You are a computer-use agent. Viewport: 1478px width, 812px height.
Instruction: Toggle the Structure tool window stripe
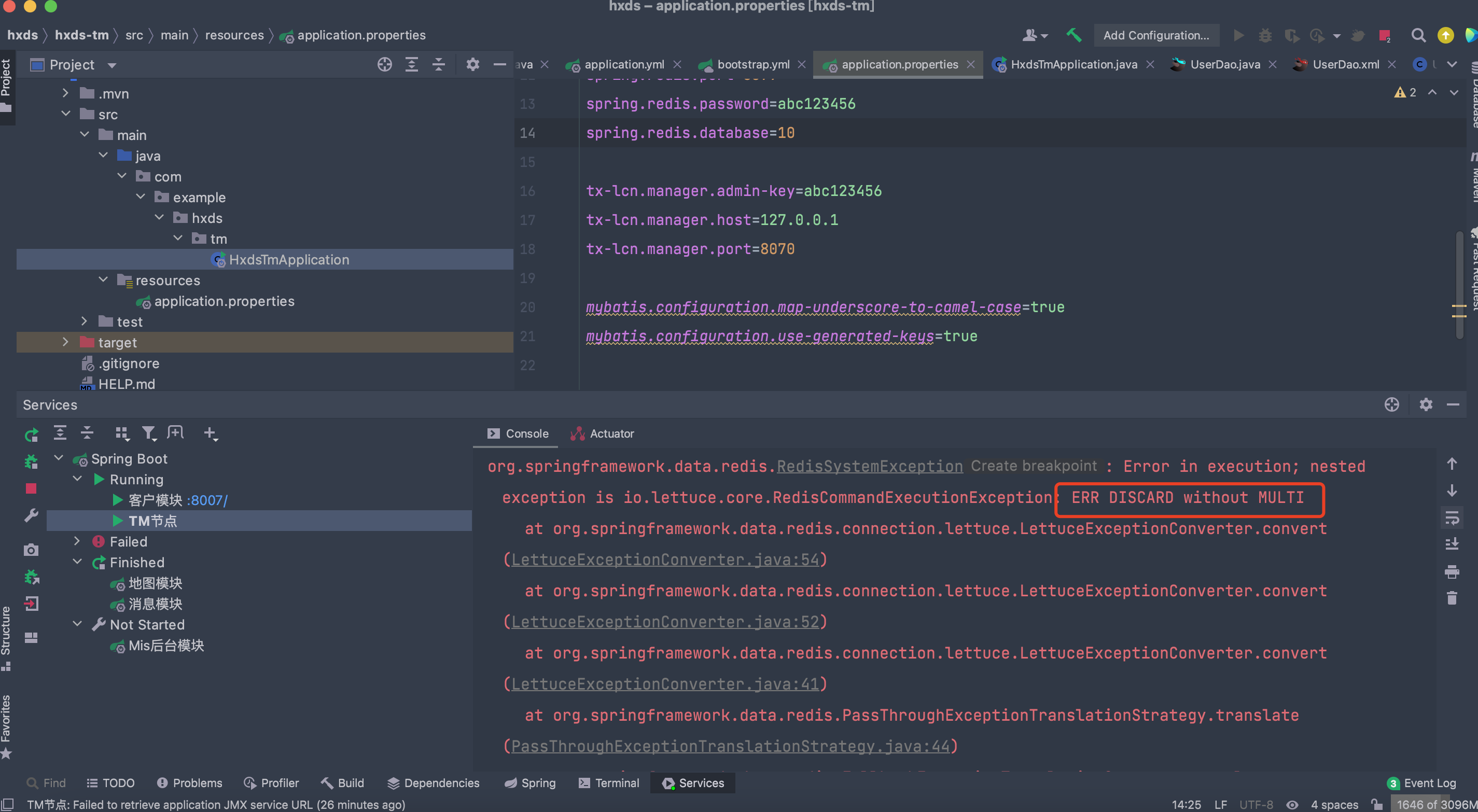(x=6, y=638)
